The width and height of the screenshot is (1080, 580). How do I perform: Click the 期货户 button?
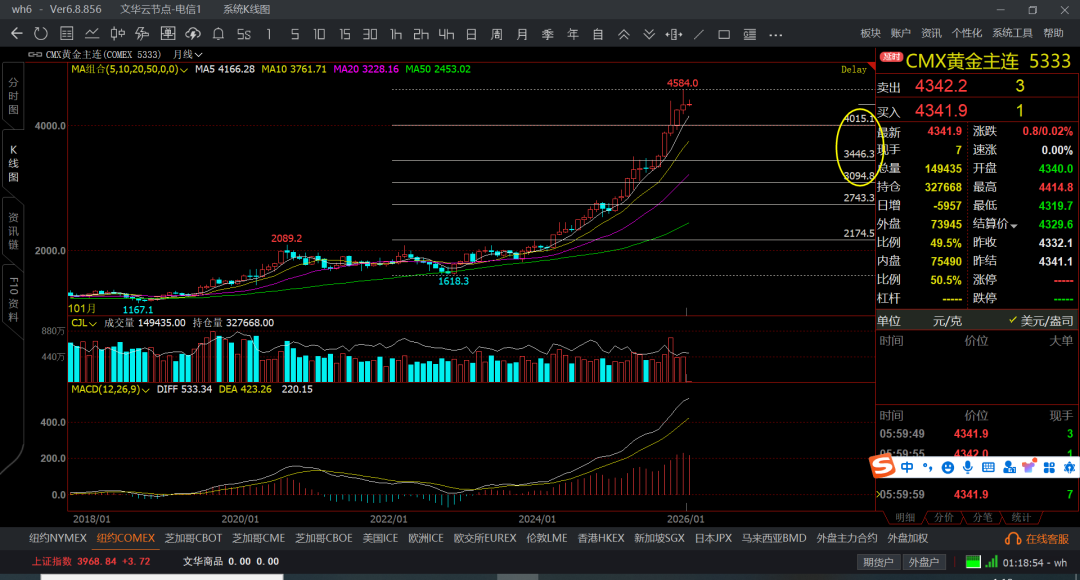878,562
